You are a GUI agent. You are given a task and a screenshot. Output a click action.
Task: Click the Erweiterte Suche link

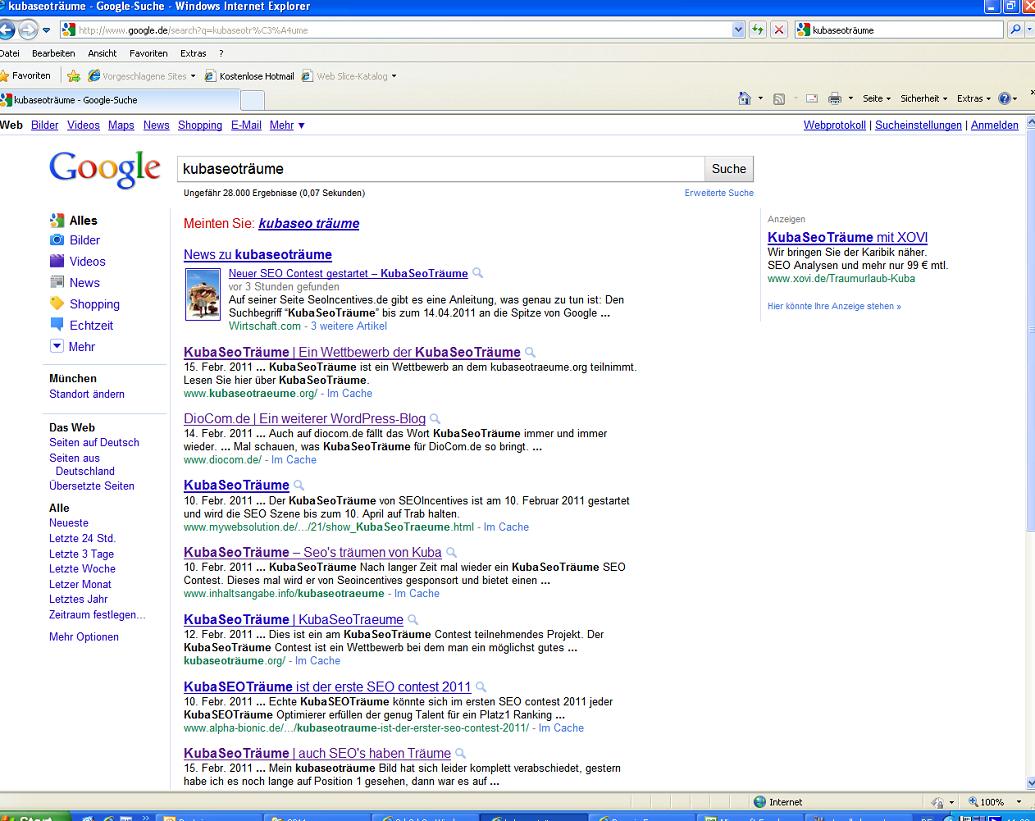tap(719, 193)
